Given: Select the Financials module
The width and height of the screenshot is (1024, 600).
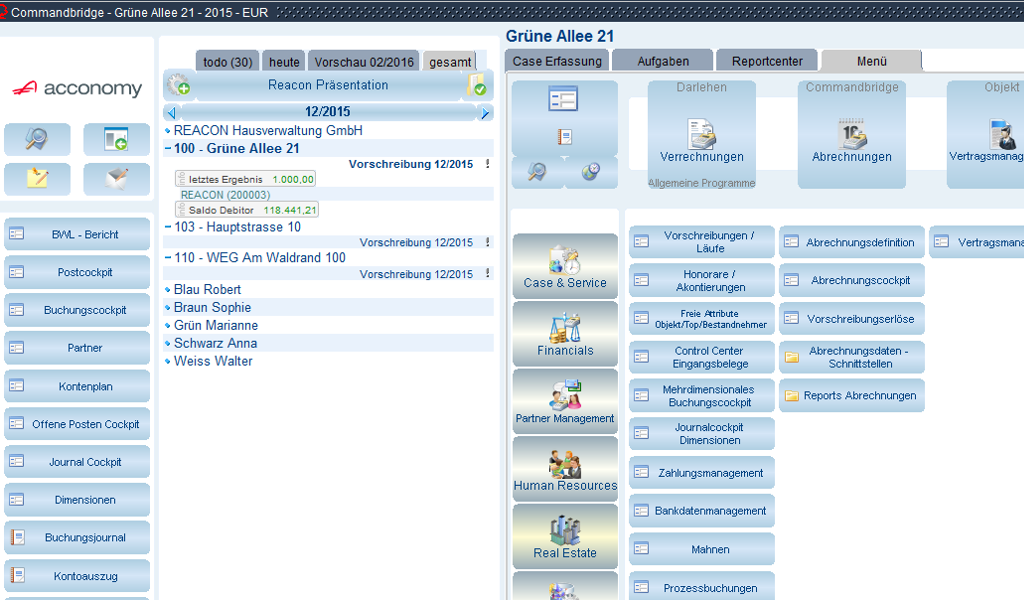Looking at the screenshot, I should pos(565,332).
